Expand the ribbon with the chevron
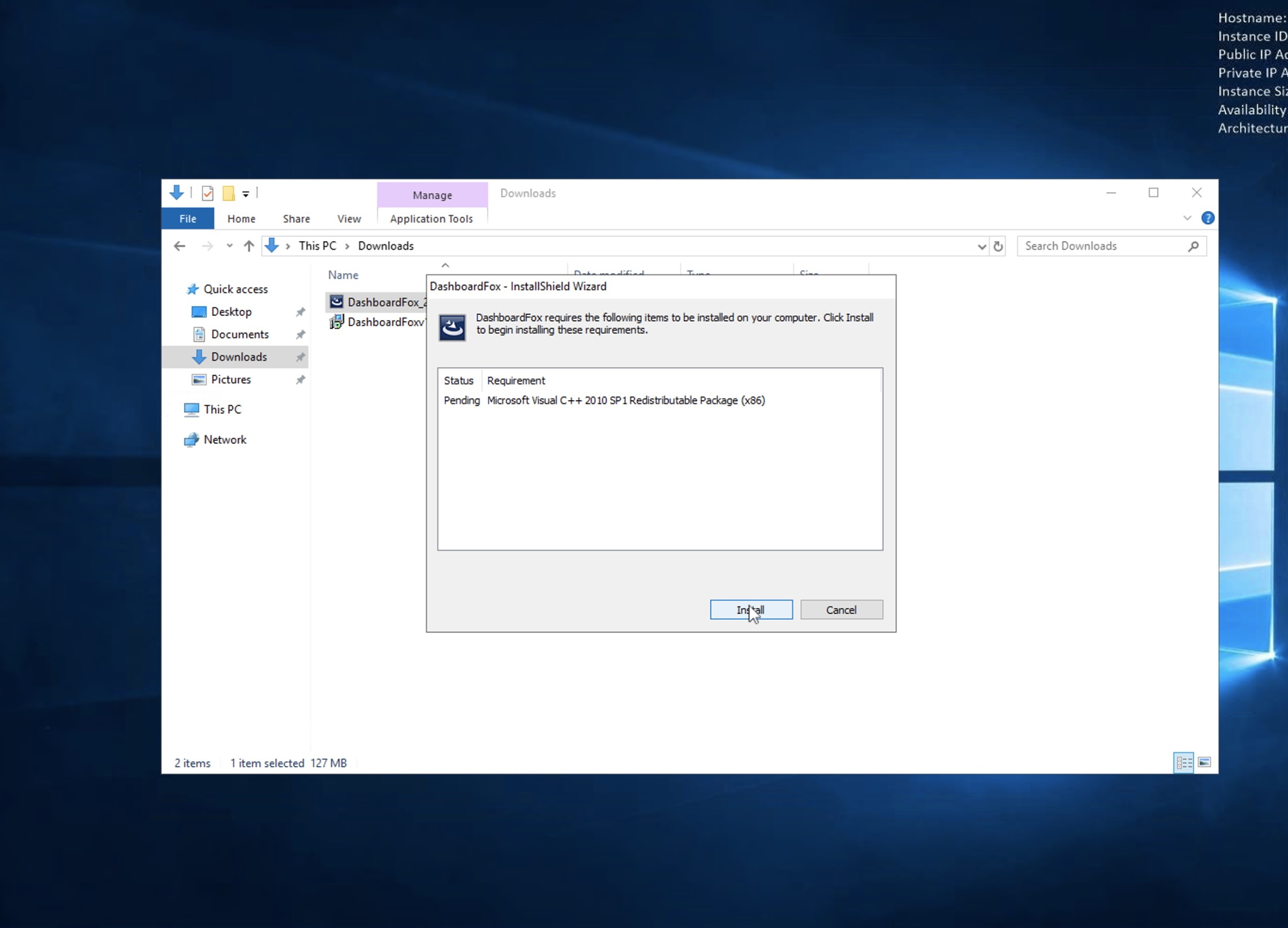This screenshot has height=928, width=1288. coord(1187,218)
